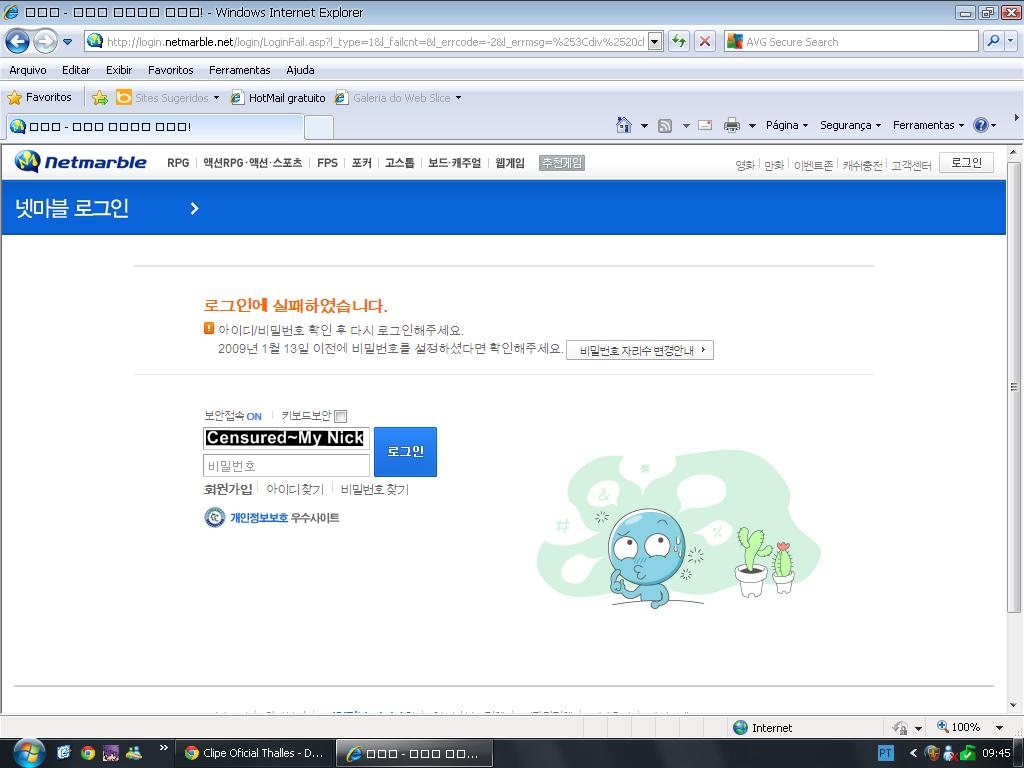Open the Segurança command menu
The image size is (1024, 768).
850,125
